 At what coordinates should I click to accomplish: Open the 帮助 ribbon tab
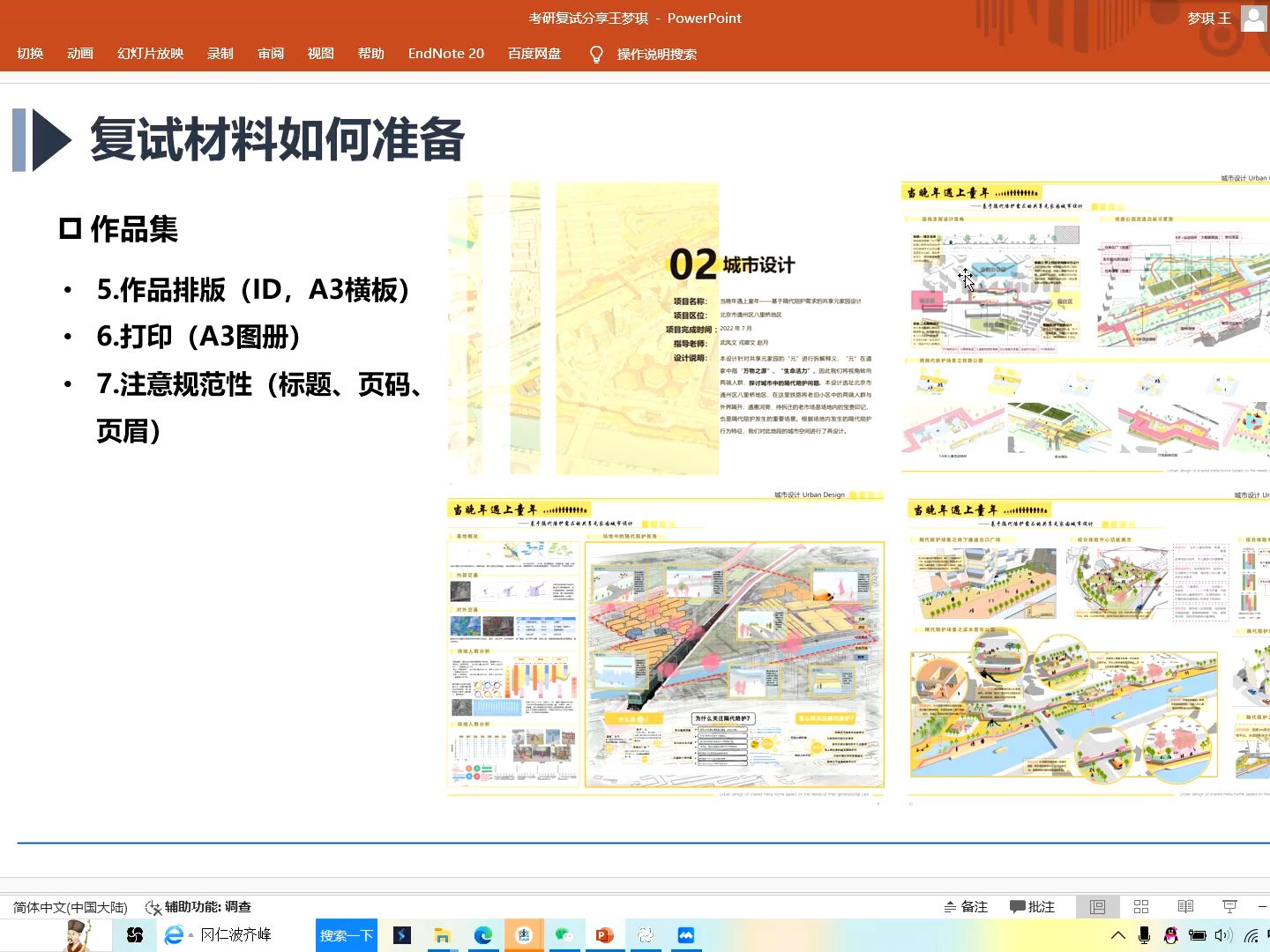pyautogui.click(x=371, y=54)
